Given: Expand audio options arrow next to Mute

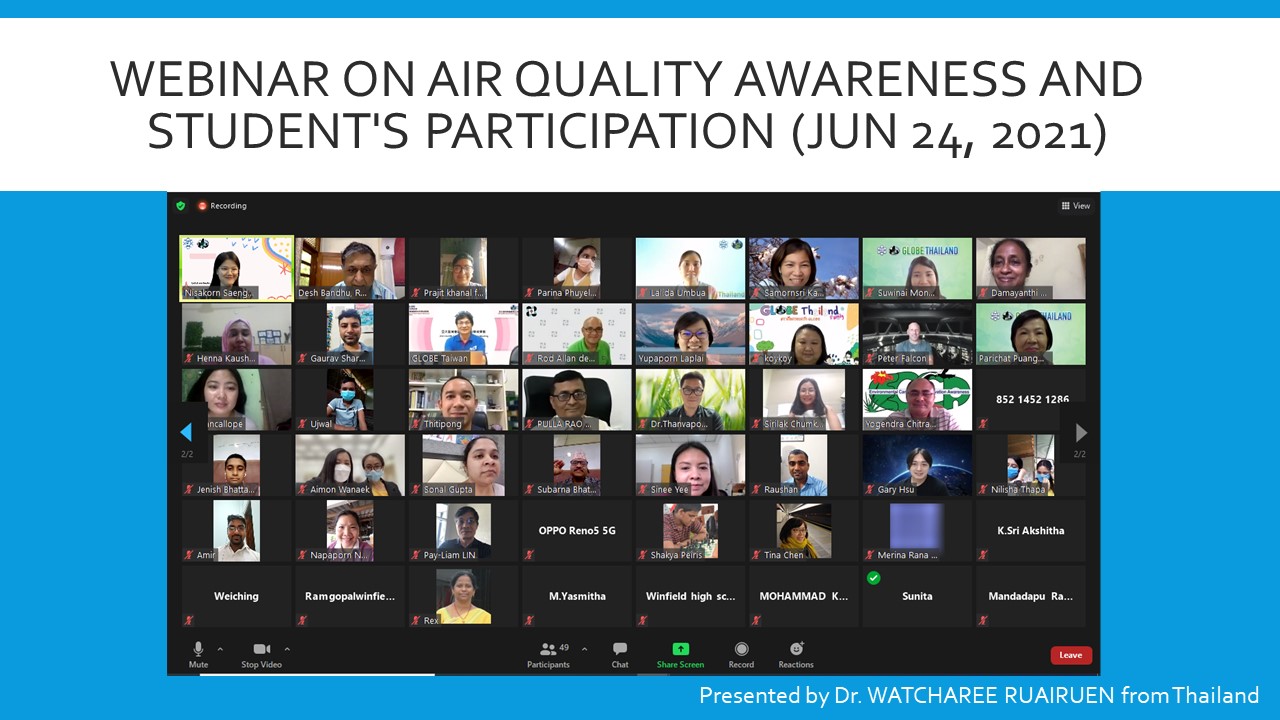Looking at the screenshot, I should point(220,649).
